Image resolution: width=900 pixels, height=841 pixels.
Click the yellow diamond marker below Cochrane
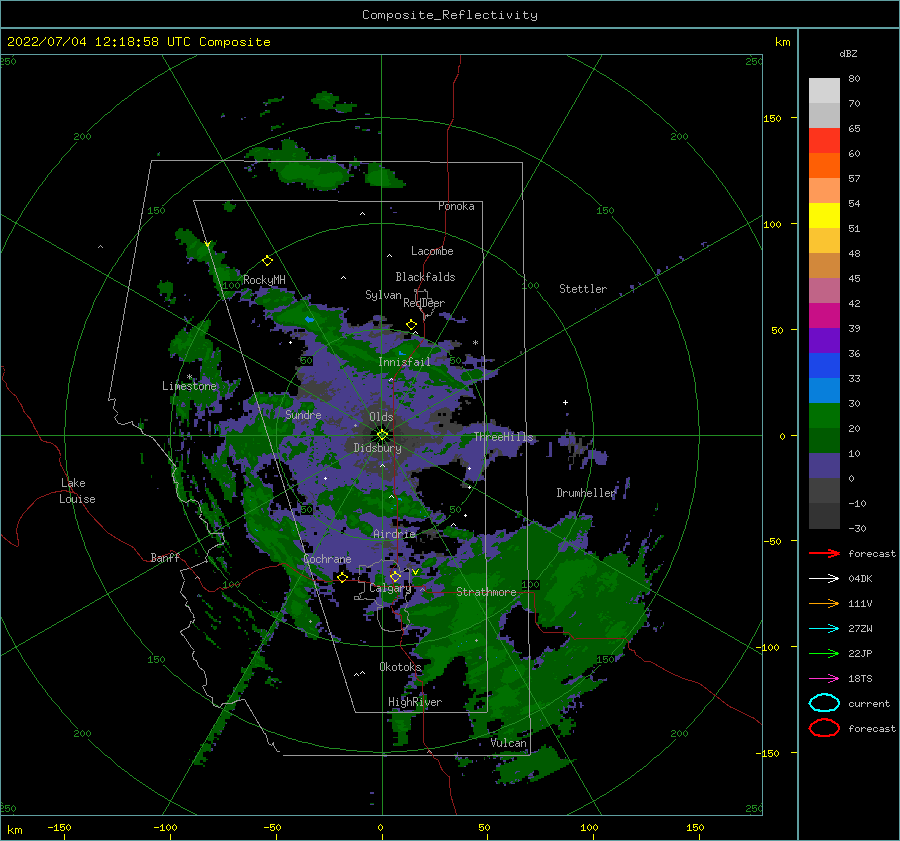click(343, 577)
